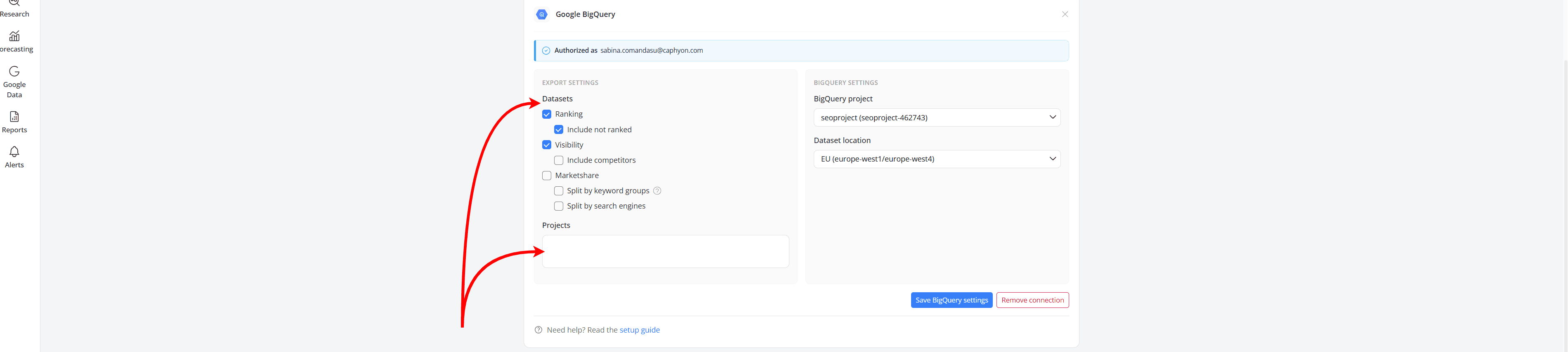1568x352 pixels.
Task: Click the help question icon near setup guide
Action: (538, 330)
